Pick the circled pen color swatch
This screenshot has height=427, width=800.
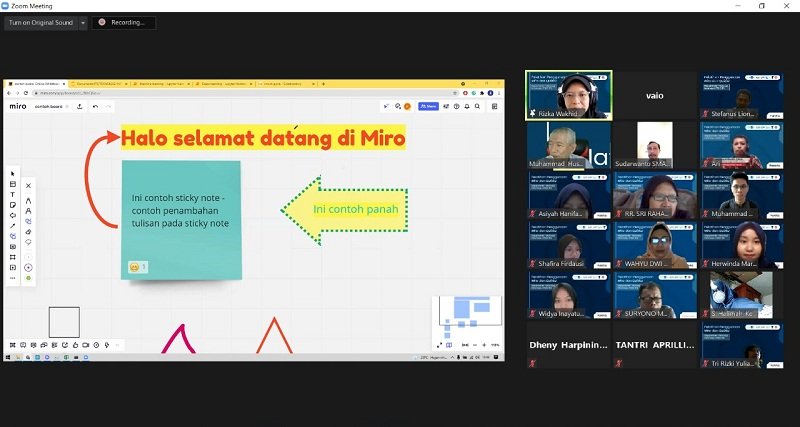[x=28, y=267]
